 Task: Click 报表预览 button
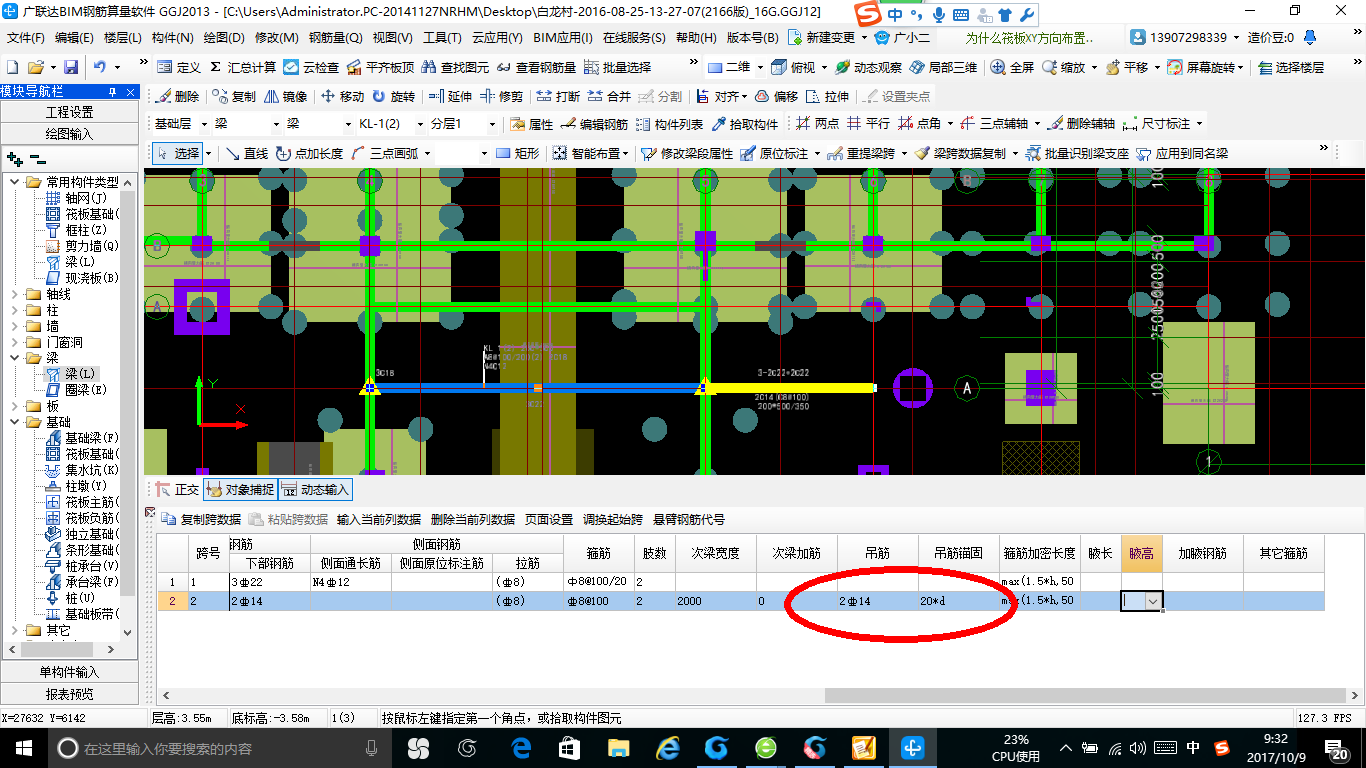click(x=69, y=694)
